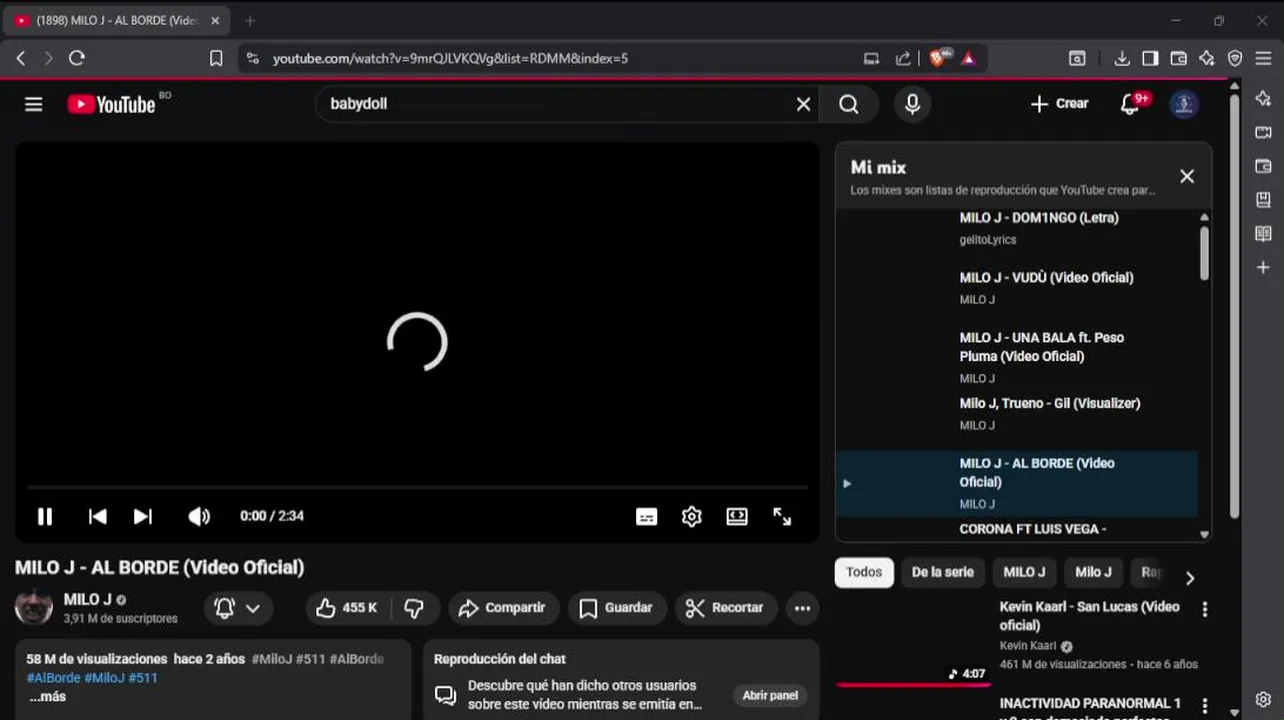1284x720 pixels.
Task: Open subscription notification bell dropdown
Action: pos(238,608)
